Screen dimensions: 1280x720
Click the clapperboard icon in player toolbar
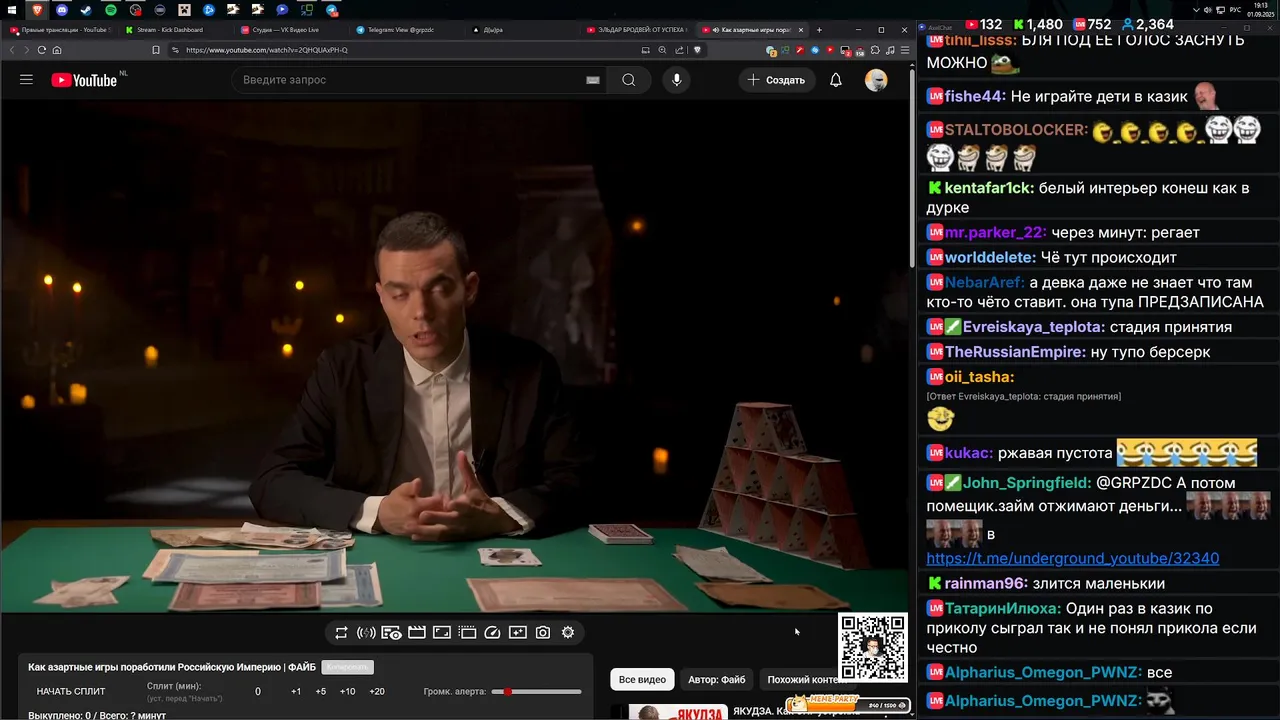point(417,632)
